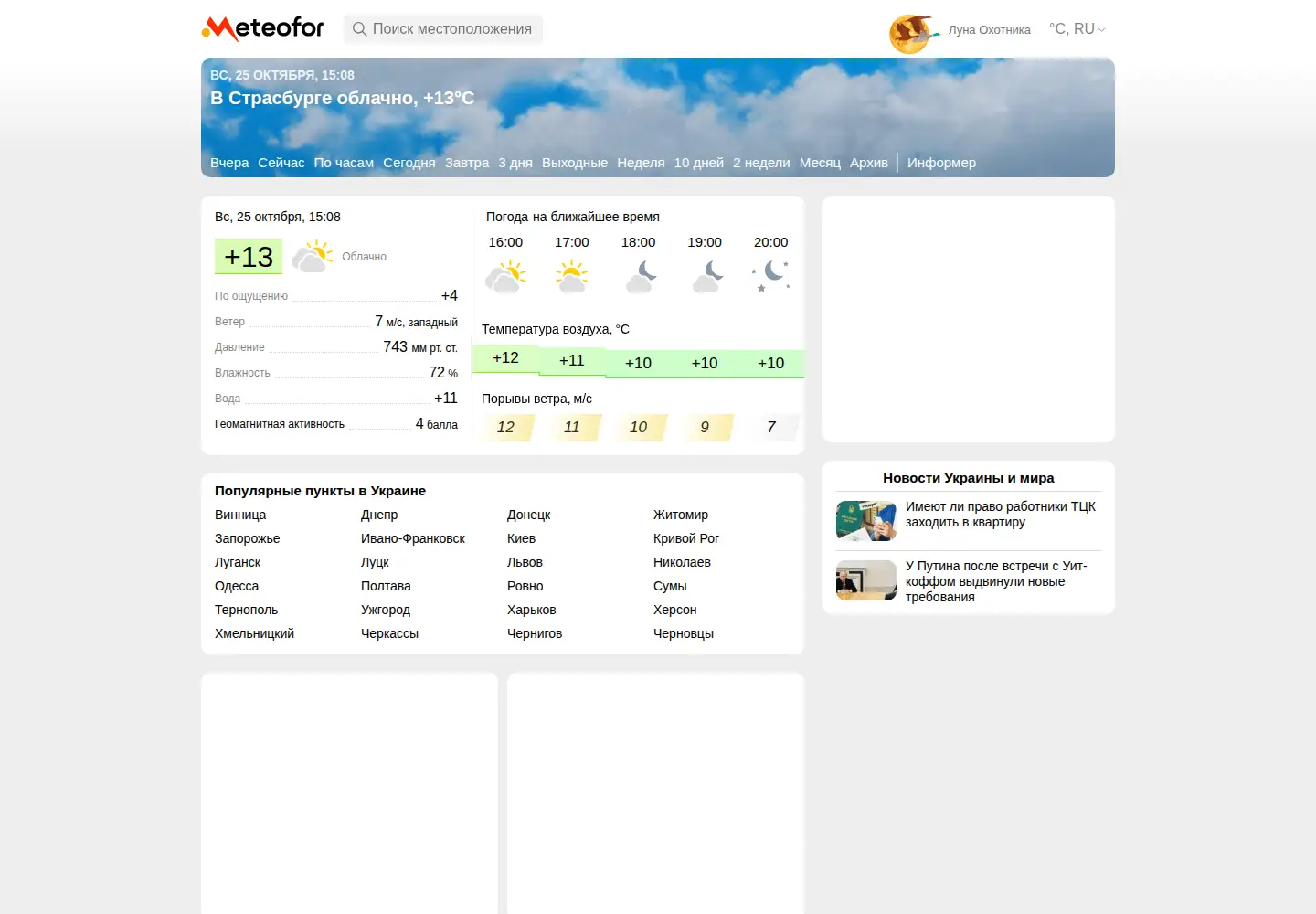Open the °C, RU units dropdown
1316x914 pixels.
point(1077,29)
